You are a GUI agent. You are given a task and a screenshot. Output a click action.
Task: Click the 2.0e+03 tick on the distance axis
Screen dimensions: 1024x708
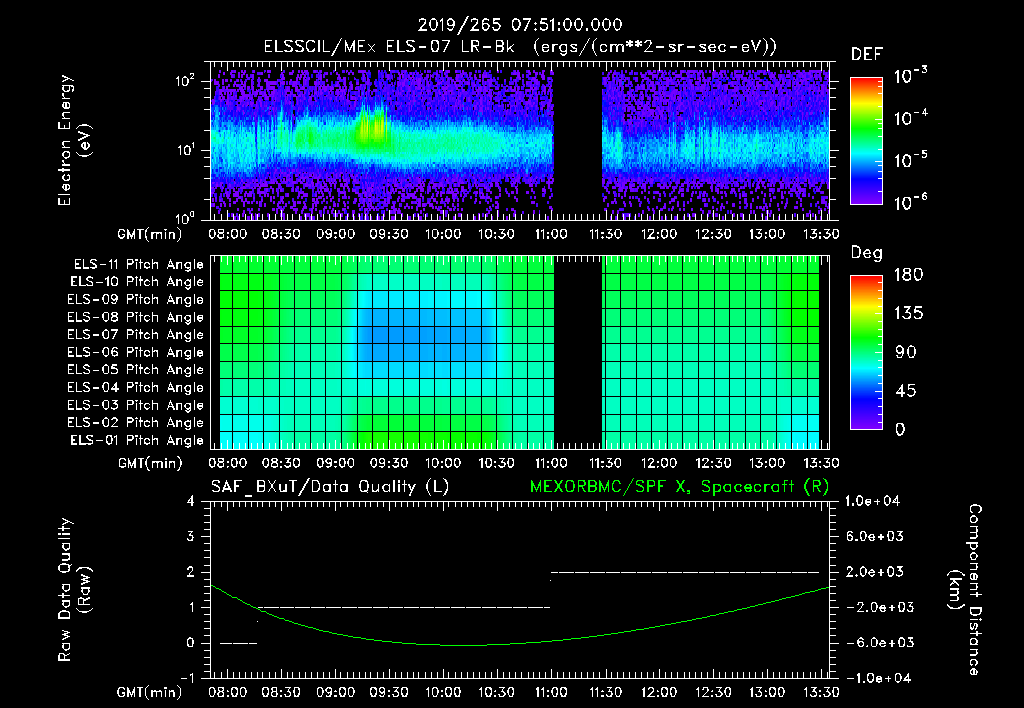(x=873, y=572)
